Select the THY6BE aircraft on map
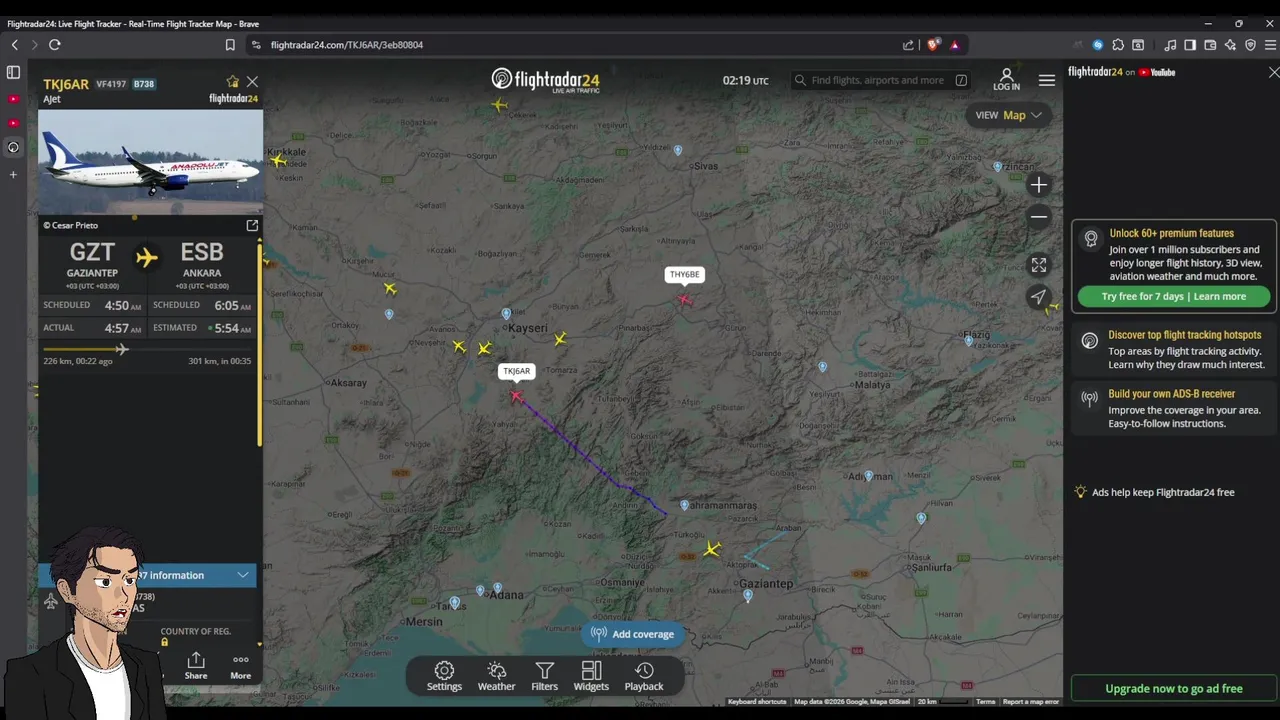1280x720 pixels. 685,299
